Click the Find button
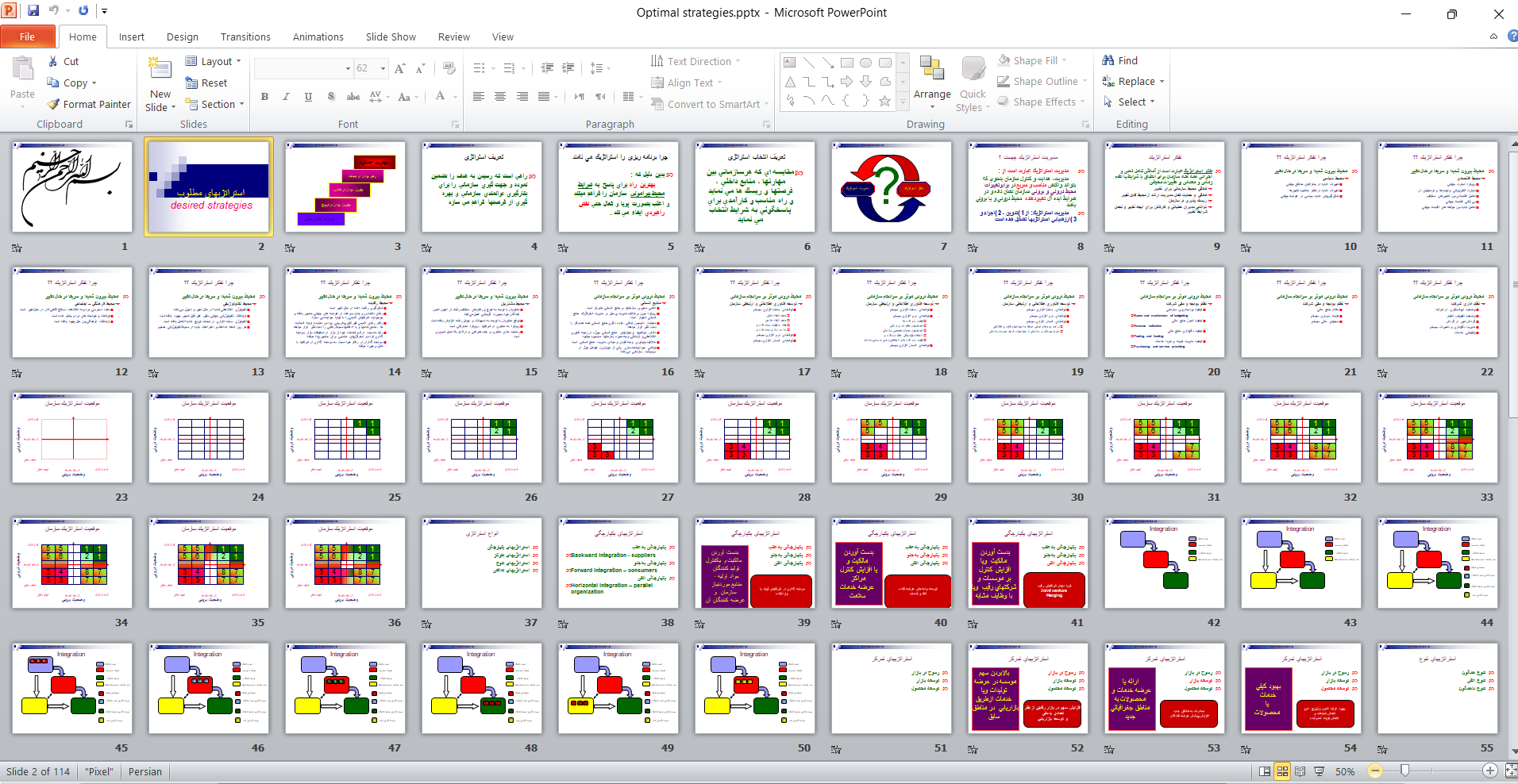 pyautogui.click(x=1119, y=60)
